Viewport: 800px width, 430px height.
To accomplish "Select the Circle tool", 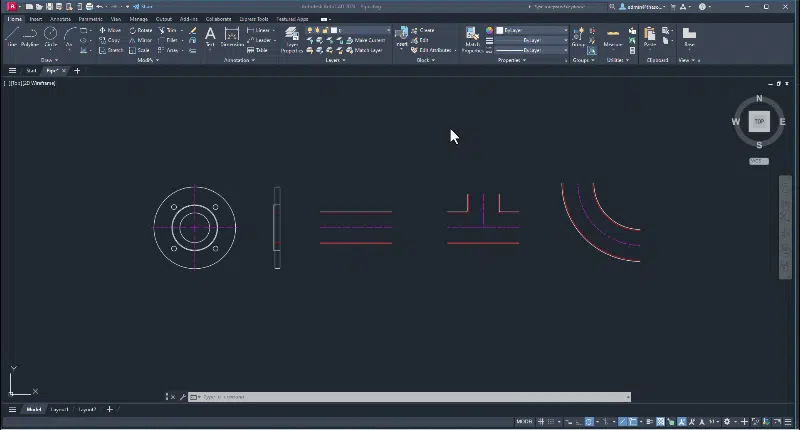I will [x=51, y=37].
